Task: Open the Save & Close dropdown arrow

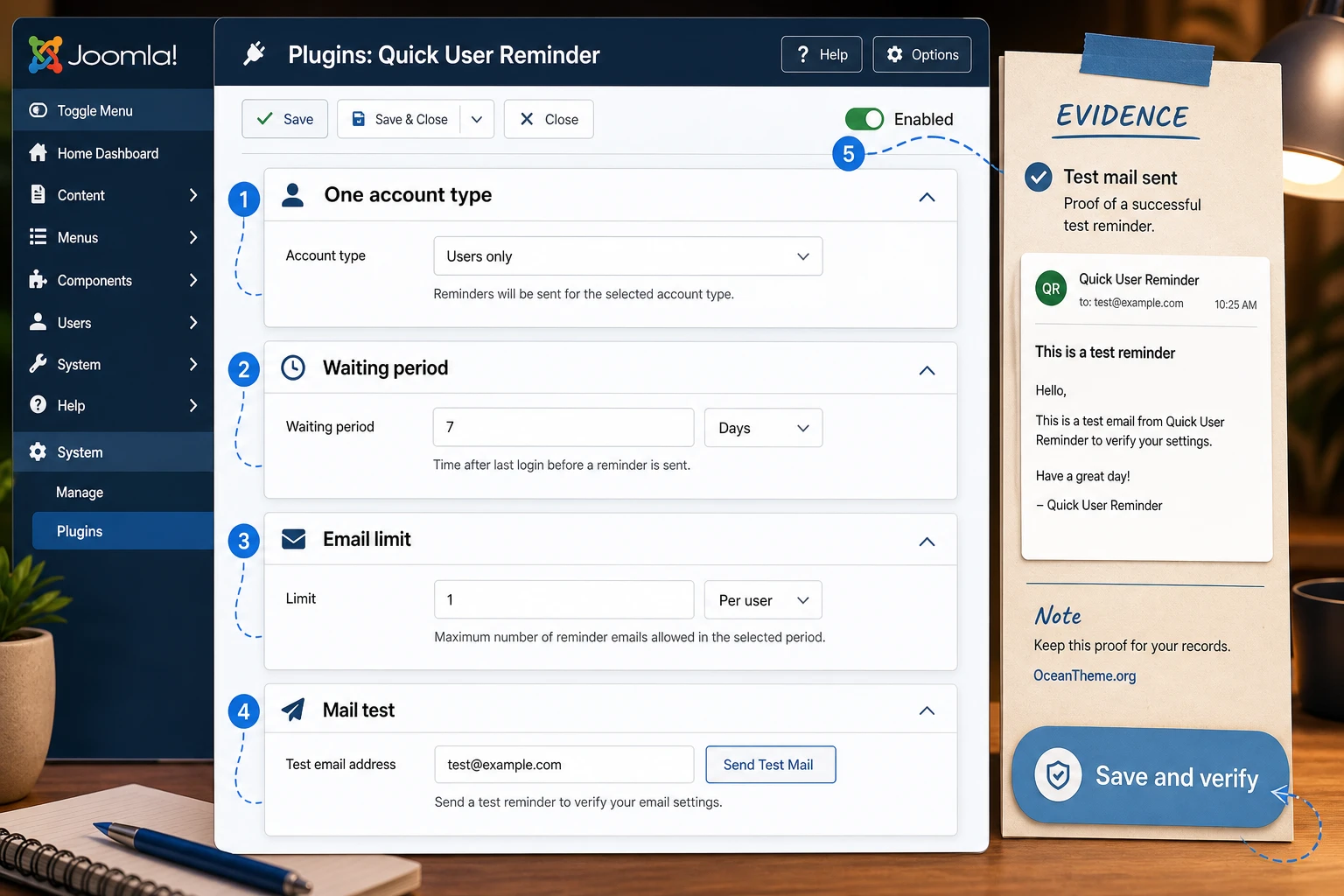Action: (477, 119)
